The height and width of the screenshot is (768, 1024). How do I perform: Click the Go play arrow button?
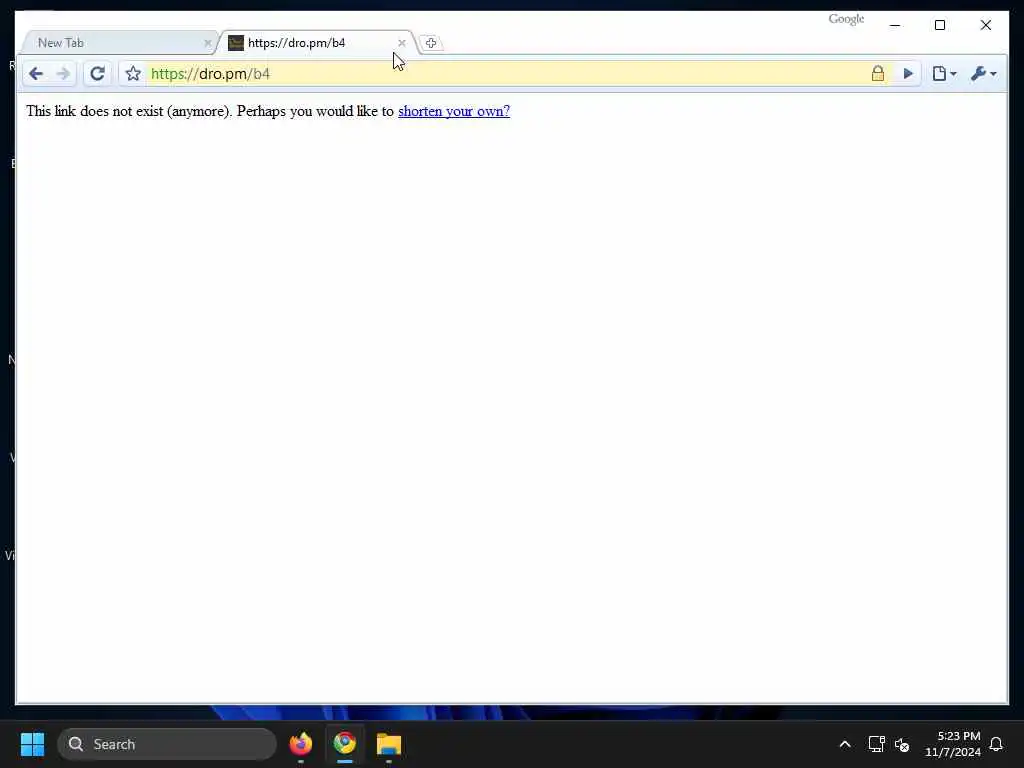(908, 74)
